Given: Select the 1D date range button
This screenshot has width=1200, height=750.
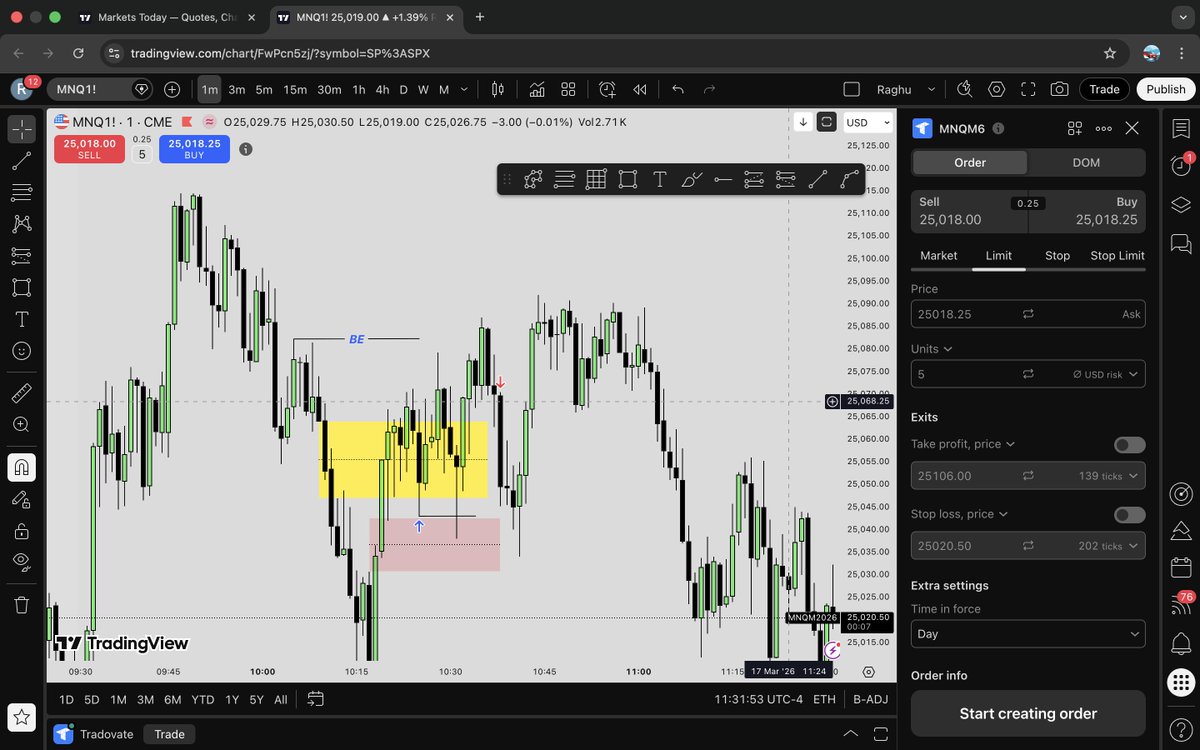Looking at the screenshot, I should click(x=66, y=700).
